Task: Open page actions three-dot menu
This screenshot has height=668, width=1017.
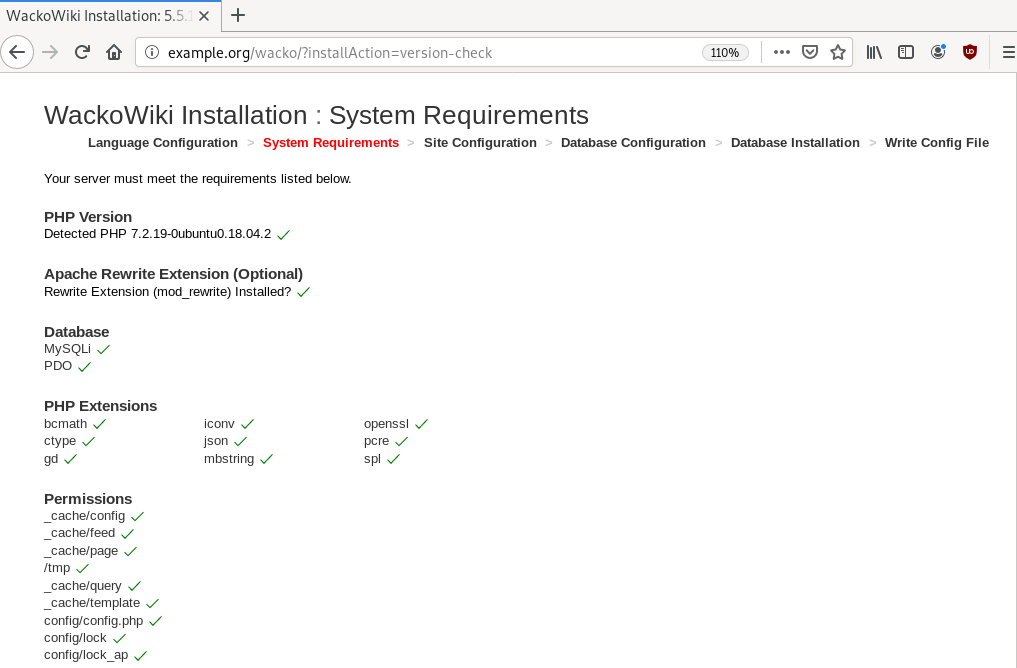Action: pyautogui.click(x=782, y=52)
